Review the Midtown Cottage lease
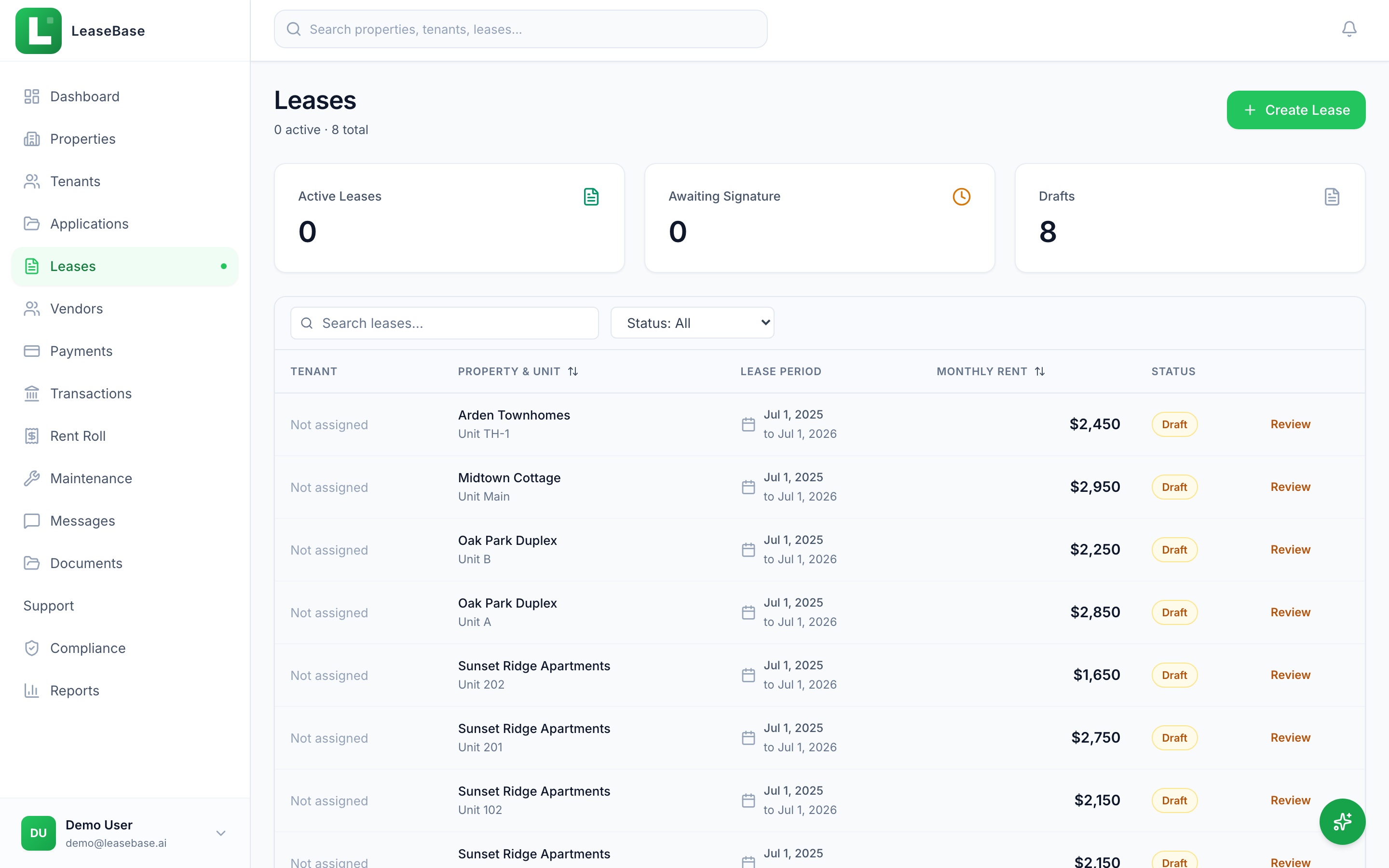1389x868 pixels. [x=1290, y=487]
